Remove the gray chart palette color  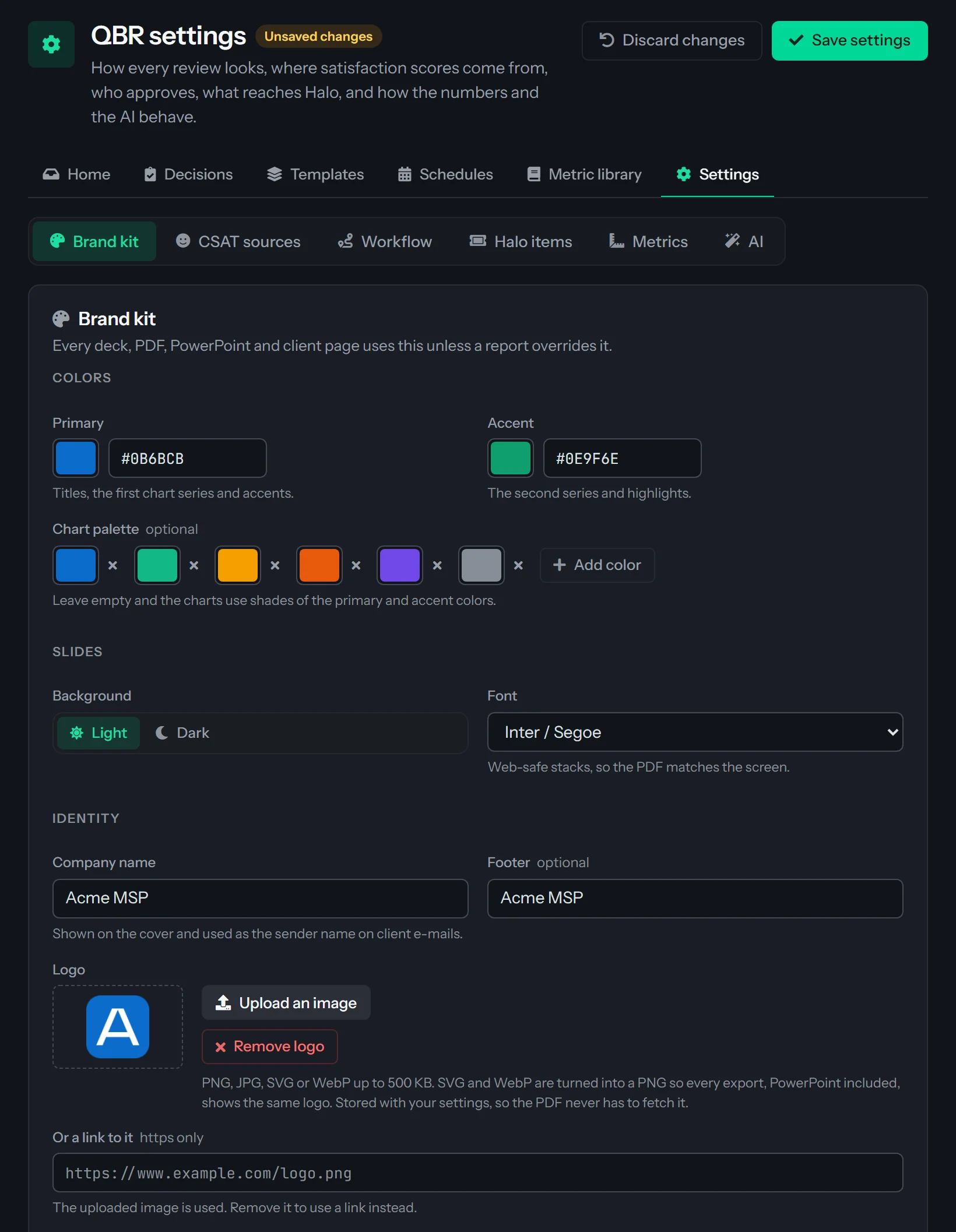click(x=518, y=565)
